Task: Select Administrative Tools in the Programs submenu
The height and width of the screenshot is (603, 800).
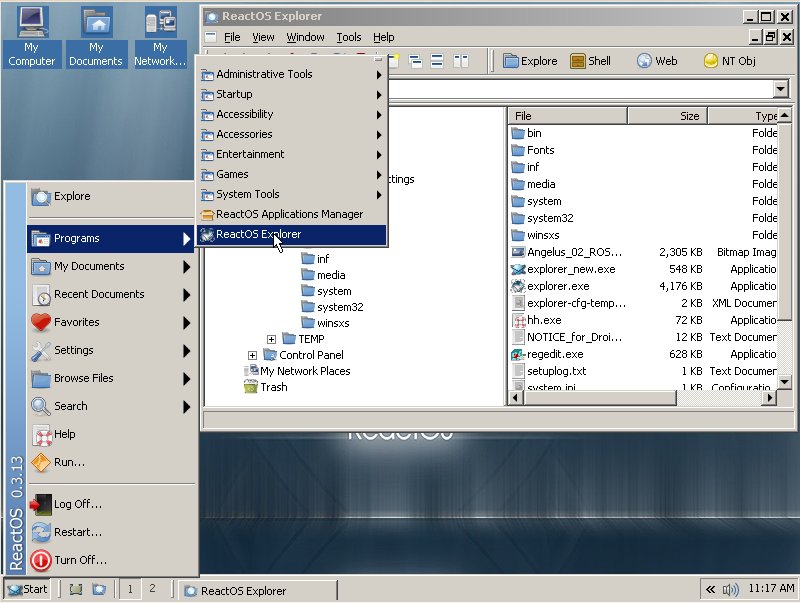Action: [262, 74]
